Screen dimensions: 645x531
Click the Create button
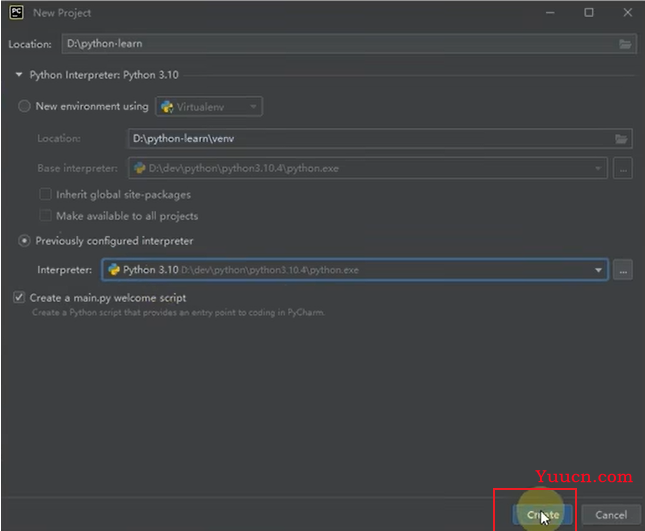[542, 515]
